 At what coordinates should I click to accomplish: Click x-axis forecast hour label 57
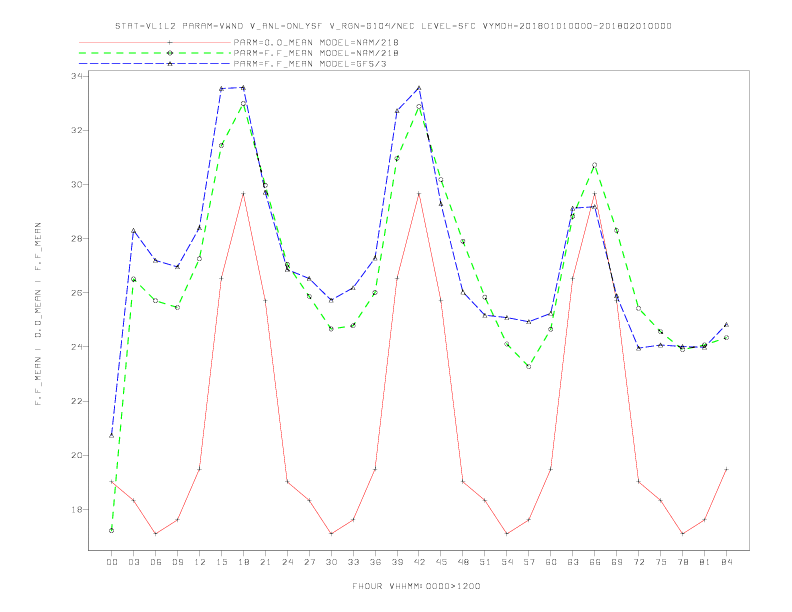529,562
